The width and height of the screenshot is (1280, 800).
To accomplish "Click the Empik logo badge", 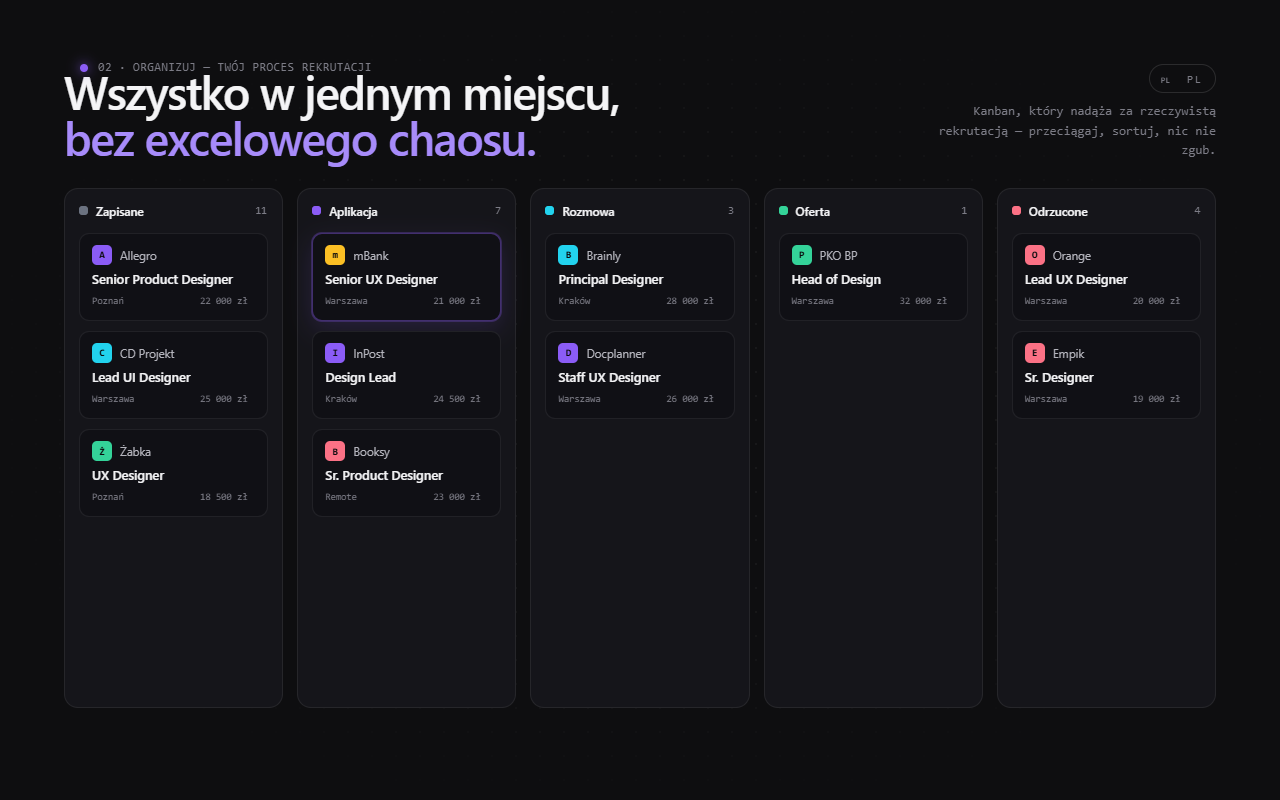I will pos(1035,353).
